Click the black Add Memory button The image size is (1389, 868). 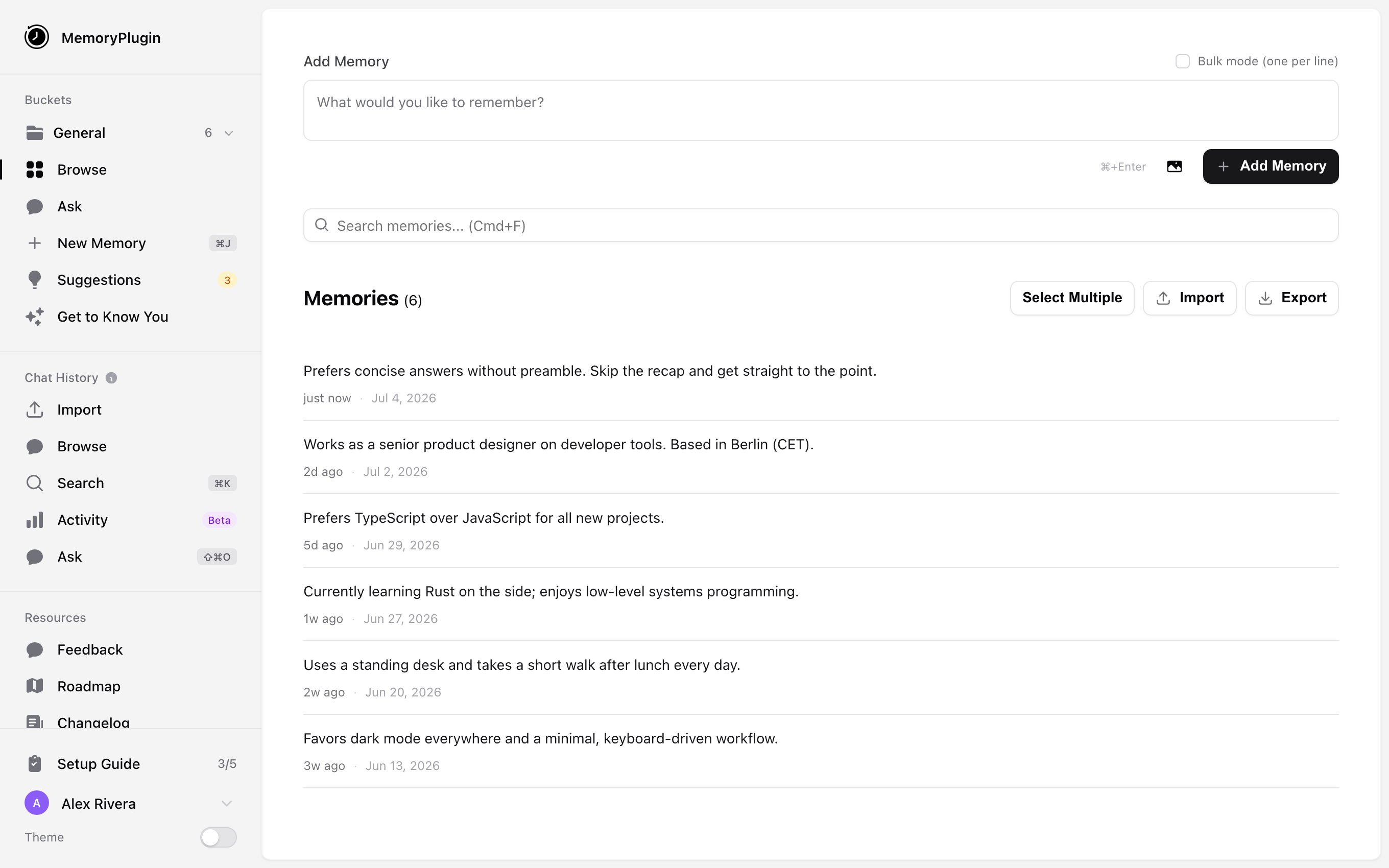coord(1271,166)
